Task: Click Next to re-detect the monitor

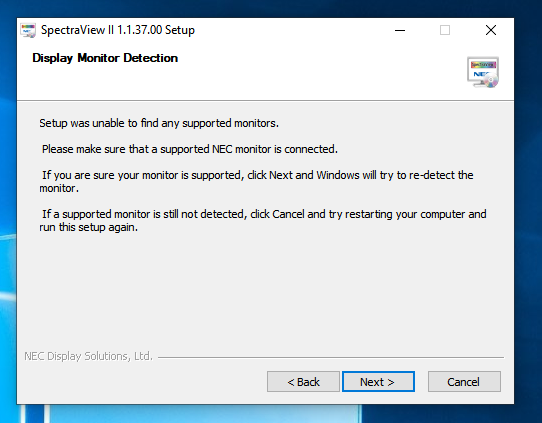Action: click(x=378, y=382)
